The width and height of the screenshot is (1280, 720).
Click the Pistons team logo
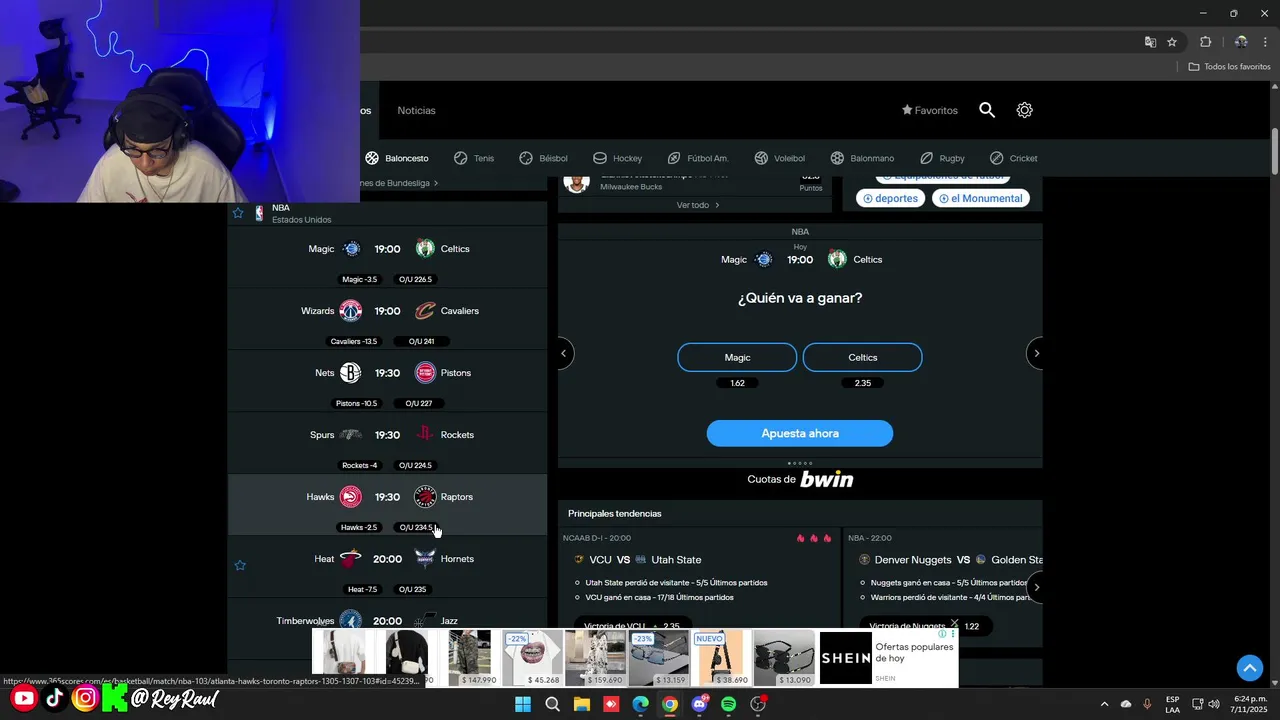point(425,373)
